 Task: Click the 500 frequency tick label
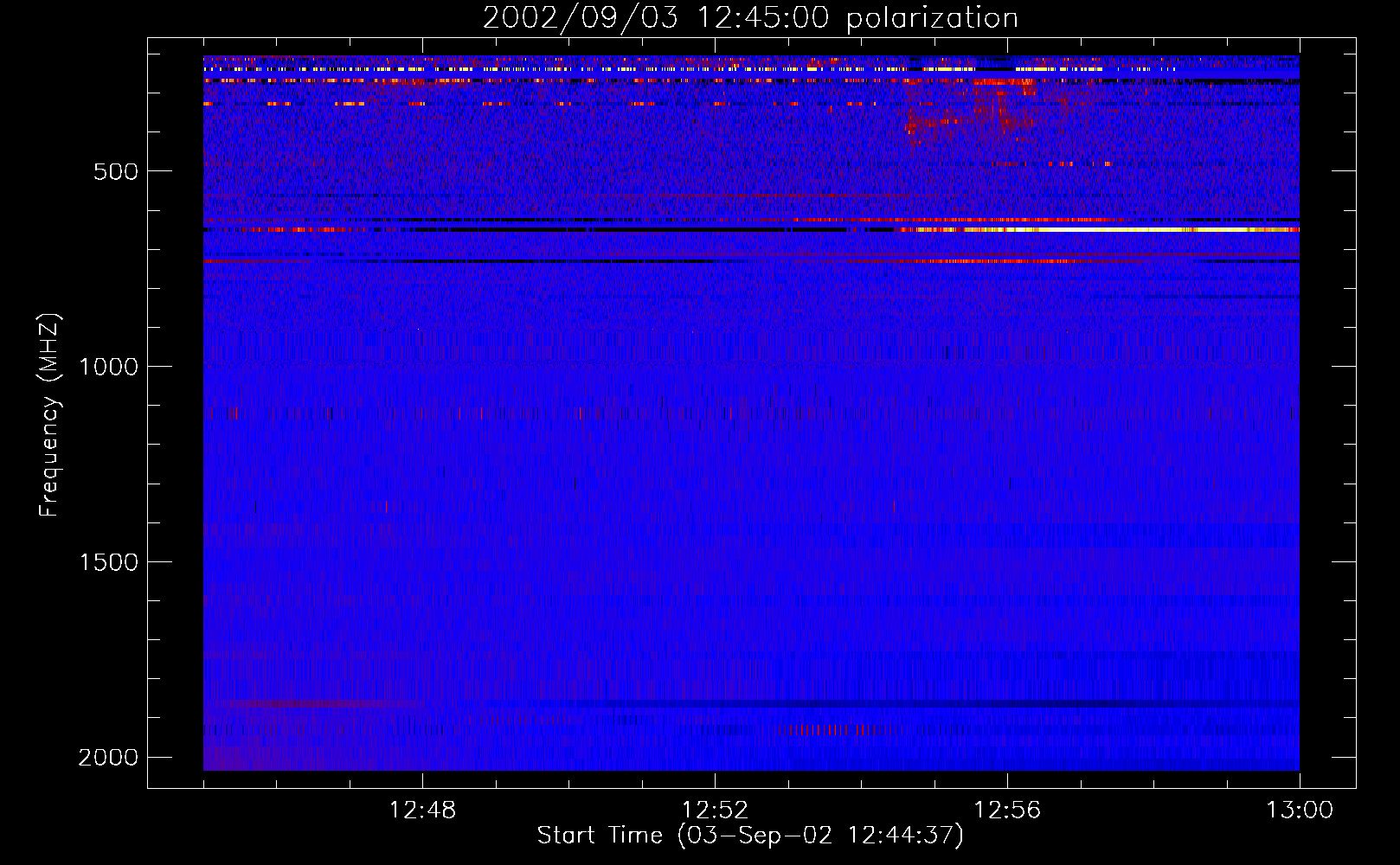click(116, 171)
